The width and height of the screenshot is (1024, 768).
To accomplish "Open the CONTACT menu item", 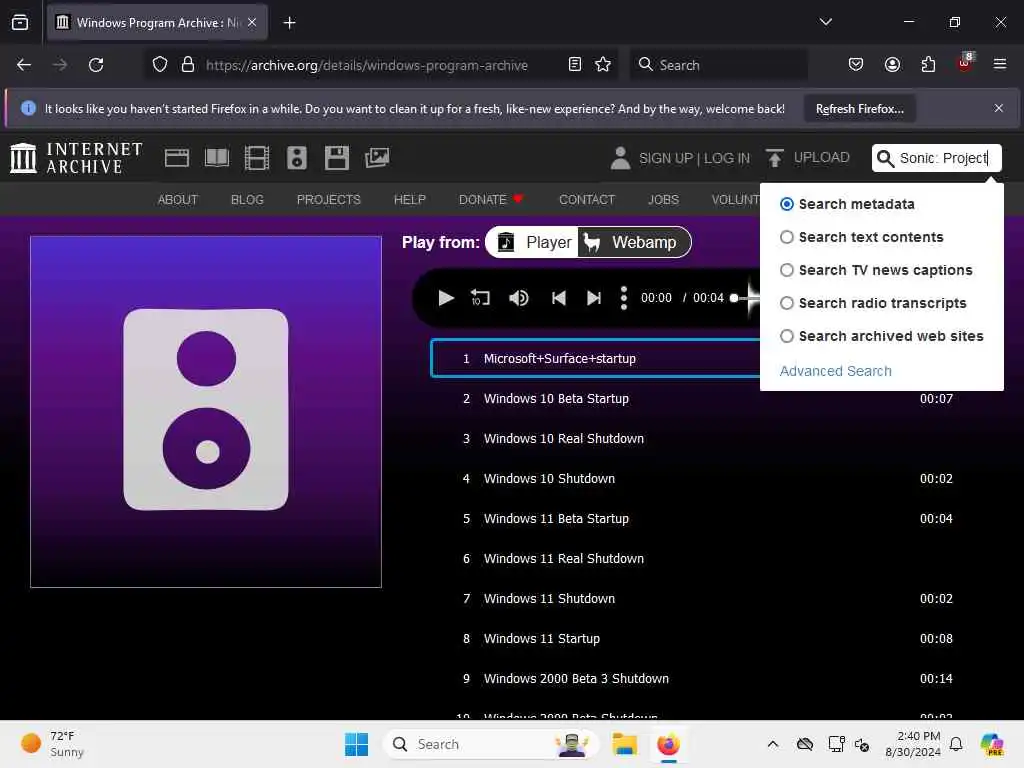I will (x=586, y=200).
